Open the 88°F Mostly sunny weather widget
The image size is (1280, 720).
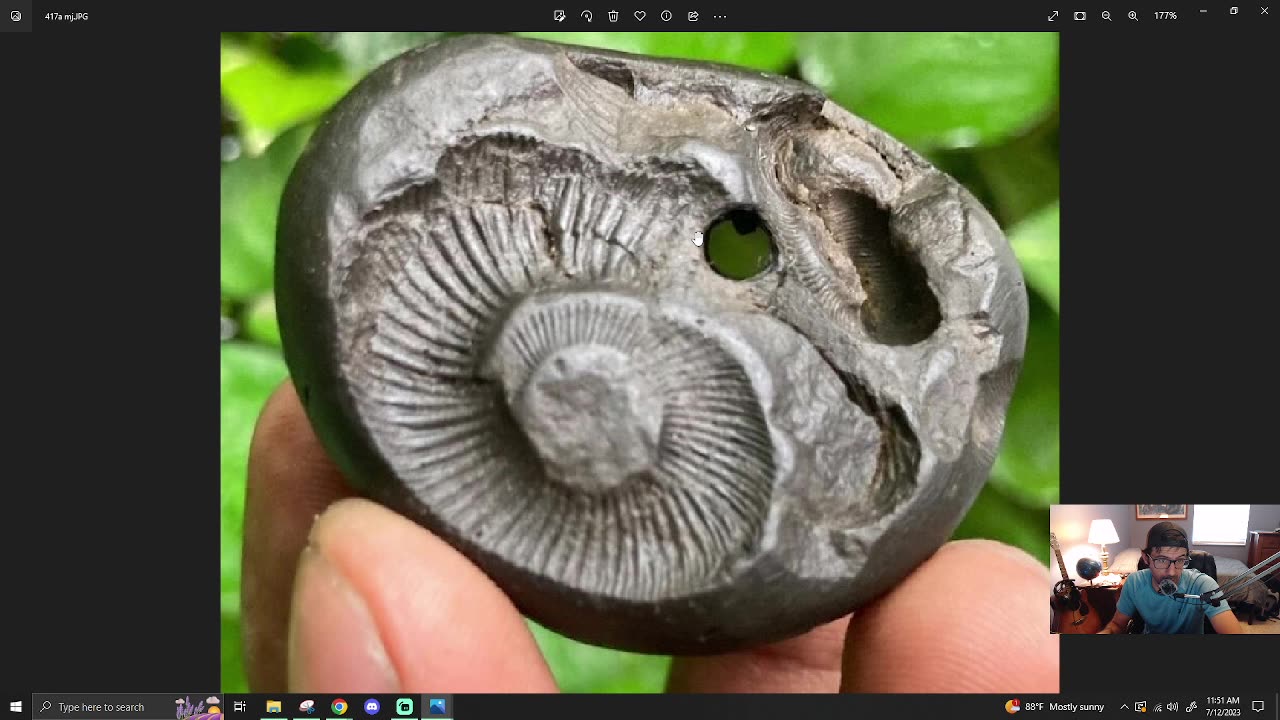[x=1055, y=707]
